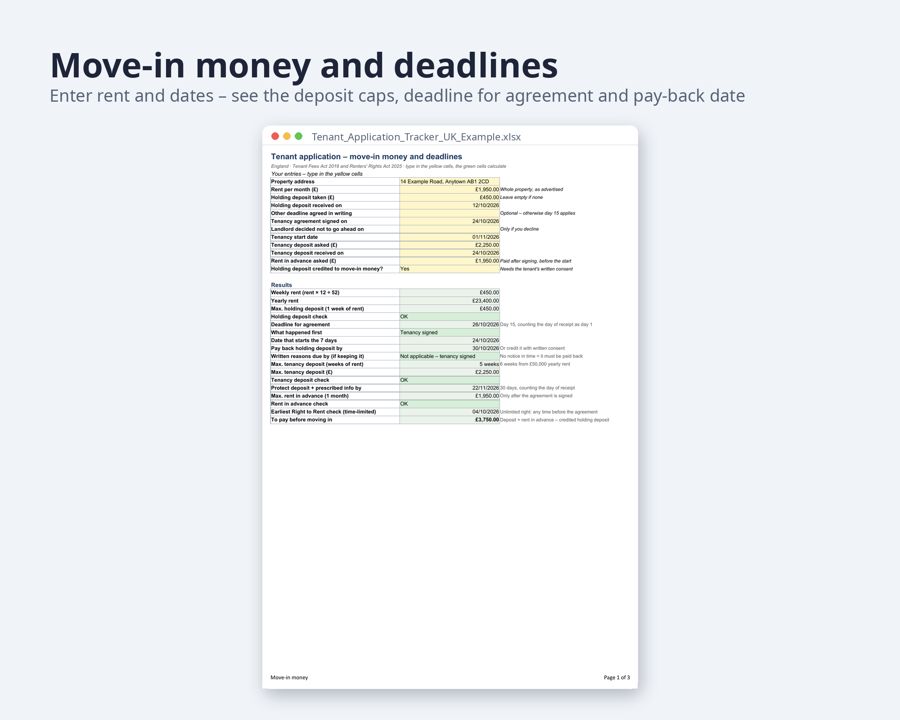Select the Holding deposit taken (£) value cell

(449, 198)
